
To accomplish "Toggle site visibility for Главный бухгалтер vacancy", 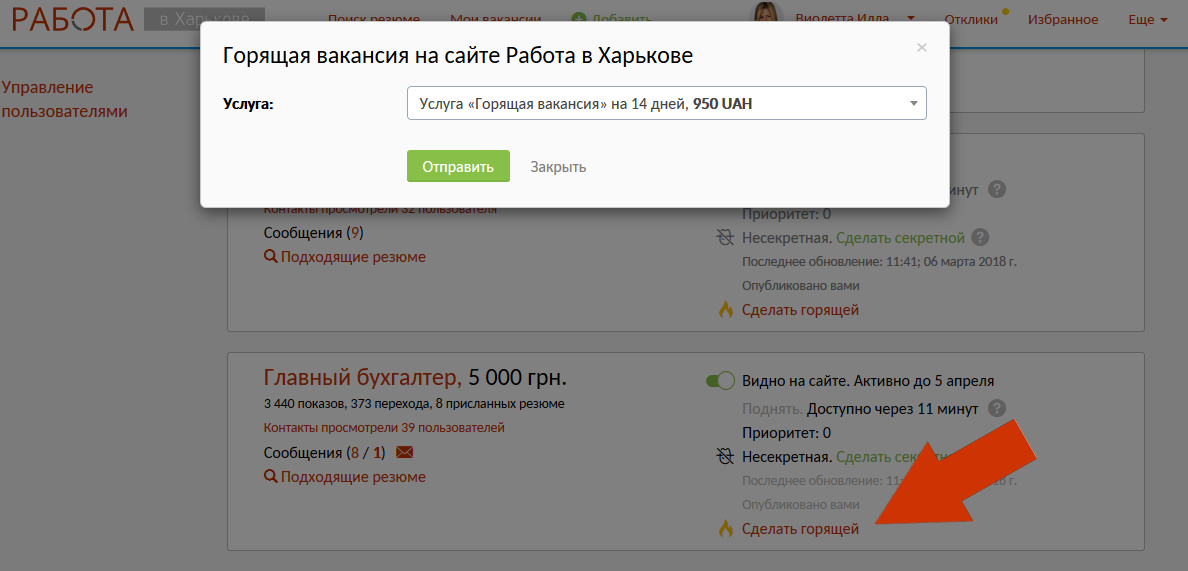I will pyautogui.click(x=720, y=381).
